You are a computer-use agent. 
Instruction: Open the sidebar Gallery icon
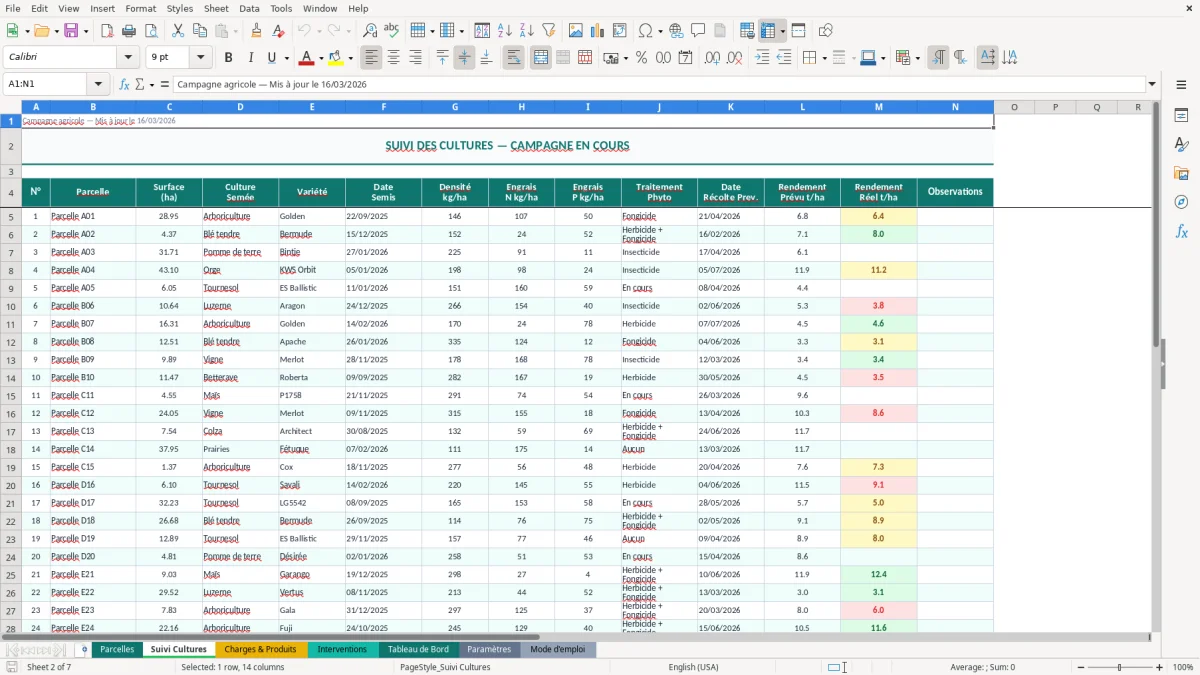tap(1181, 173)
